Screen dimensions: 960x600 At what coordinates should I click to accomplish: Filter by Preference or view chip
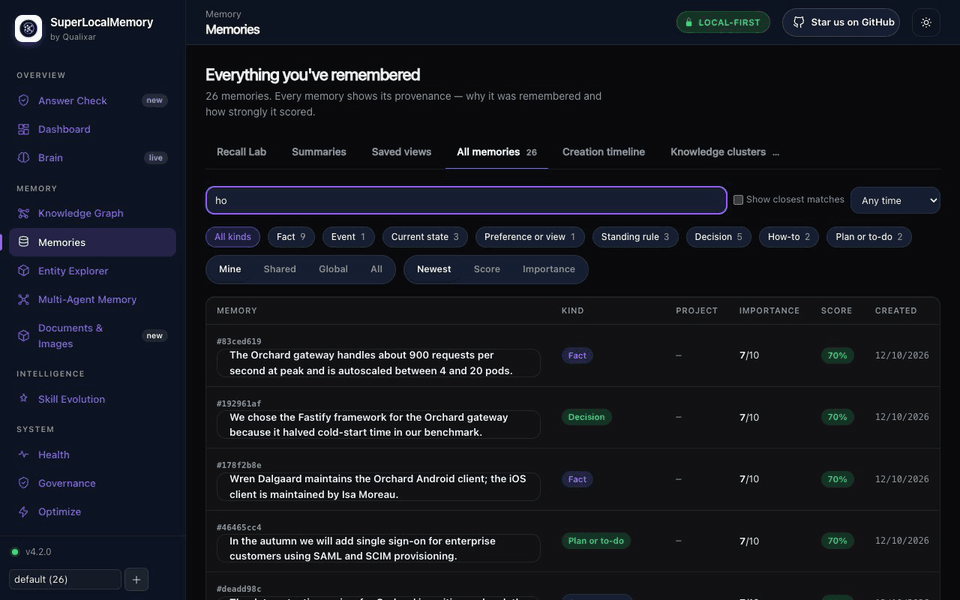tap(530, 237)
